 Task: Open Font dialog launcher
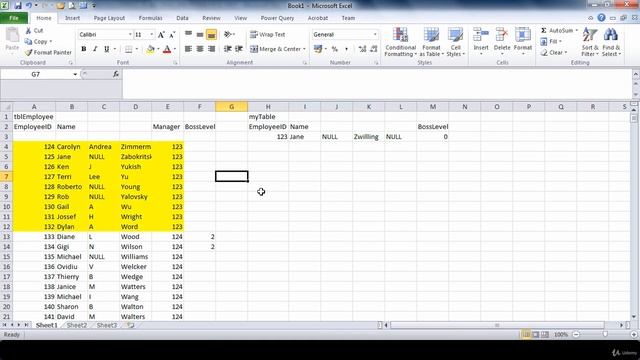pos(176,63)
